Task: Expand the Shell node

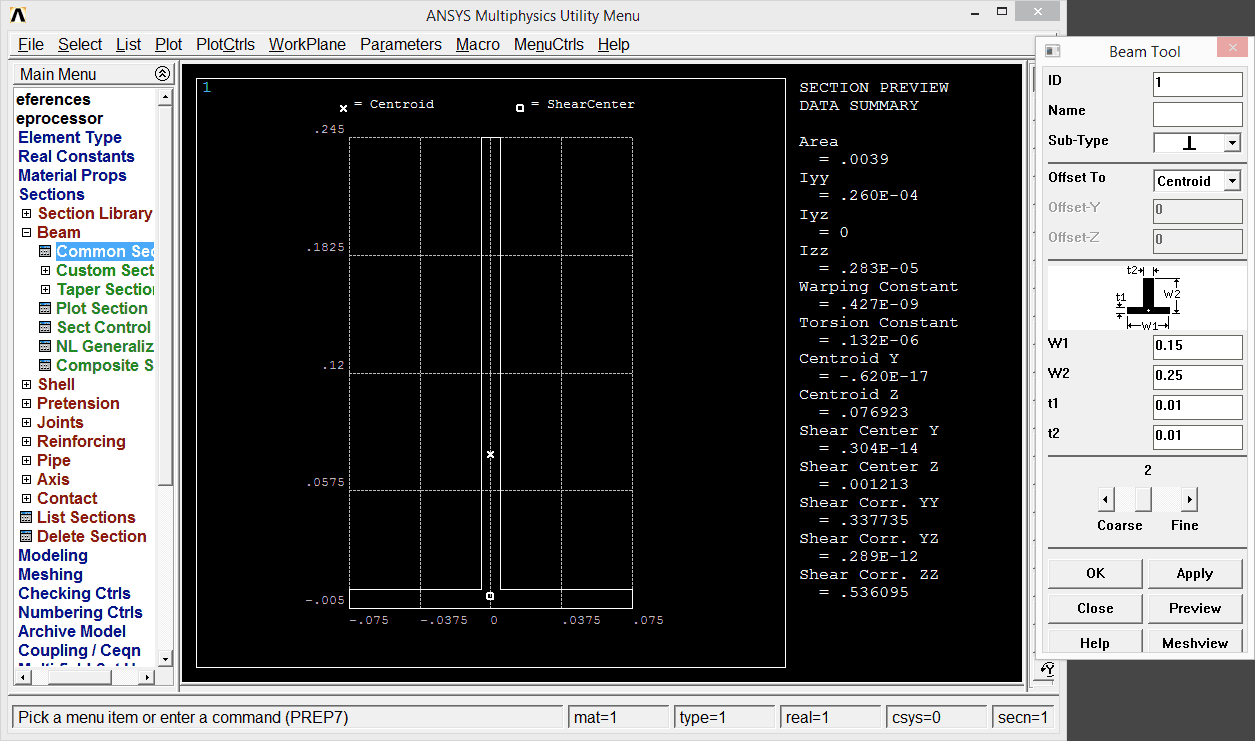Action: click(27, 385)
